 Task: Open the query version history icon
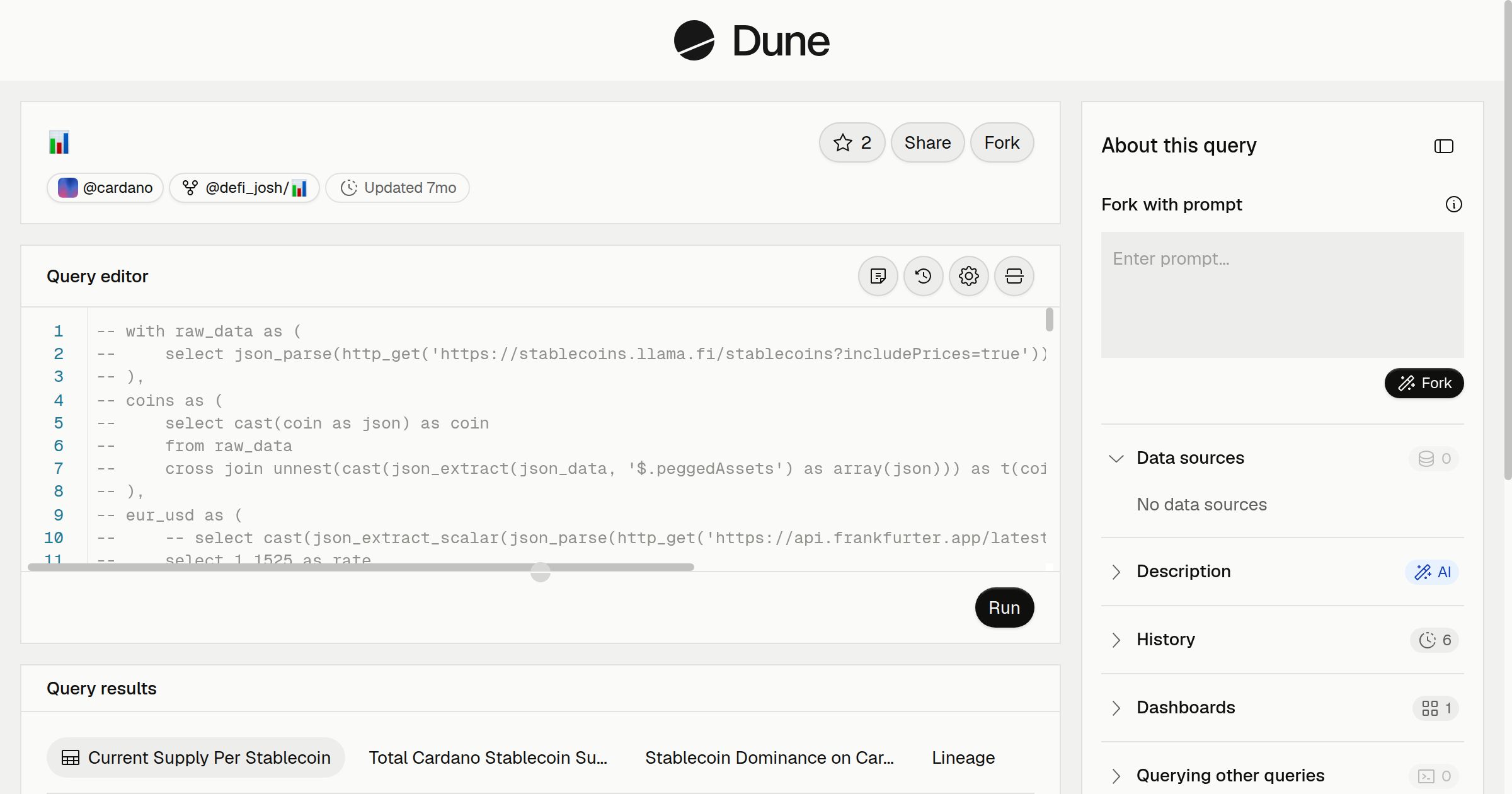(923, 276)
